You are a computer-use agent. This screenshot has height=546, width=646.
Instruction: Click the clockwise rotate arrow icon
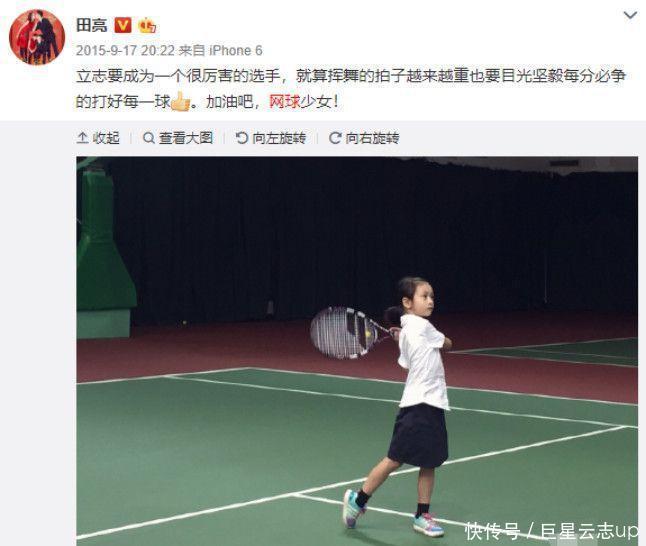point(335,138)
